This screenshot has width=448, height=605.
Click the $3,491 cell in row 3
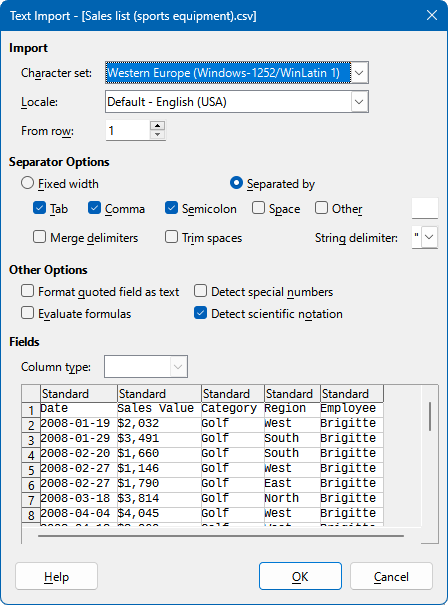coord(159,439)
